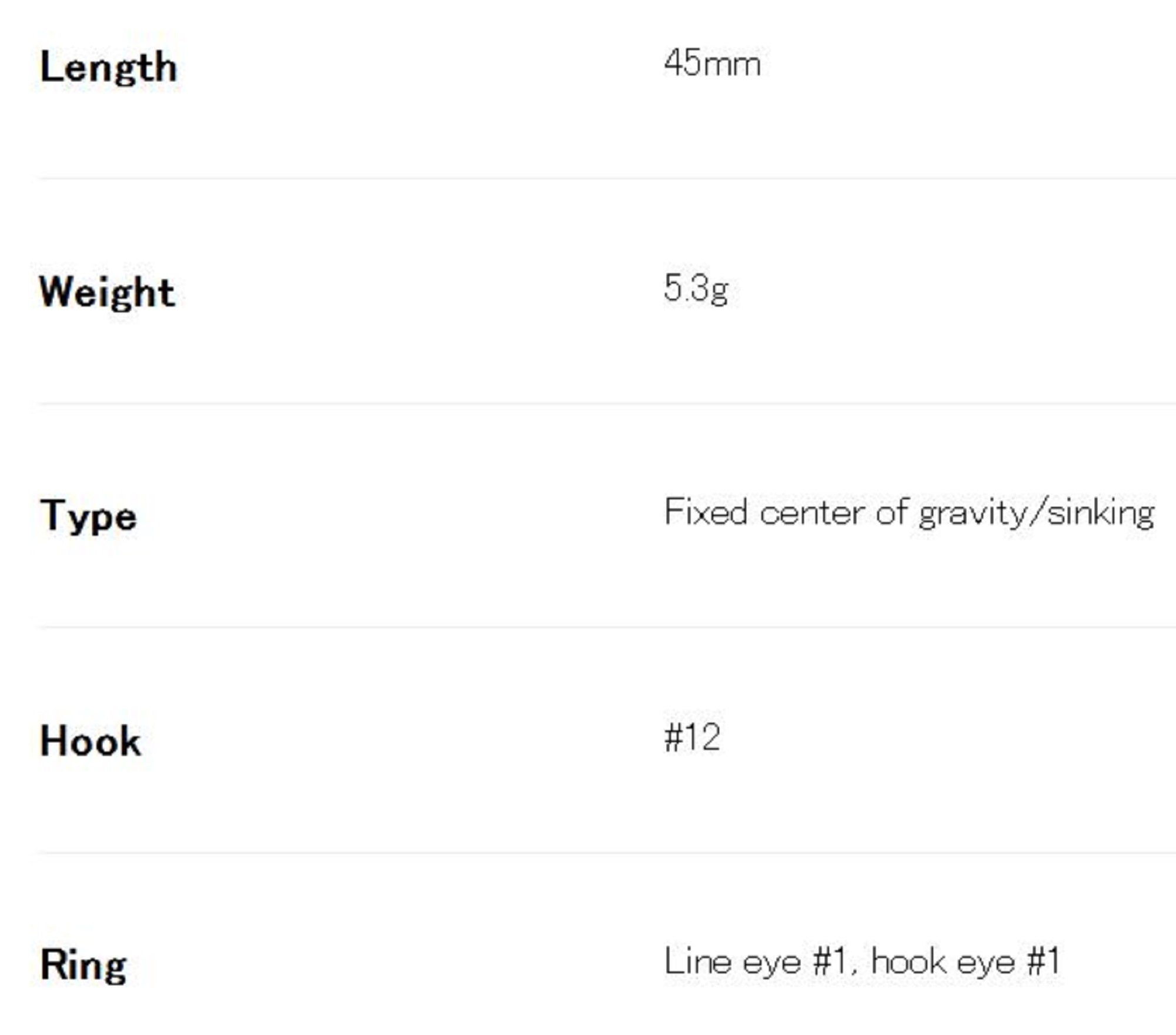This screenshot has height=1035, width=1176.
Task: Click the Length row label
Action: [x=108, y=68]
